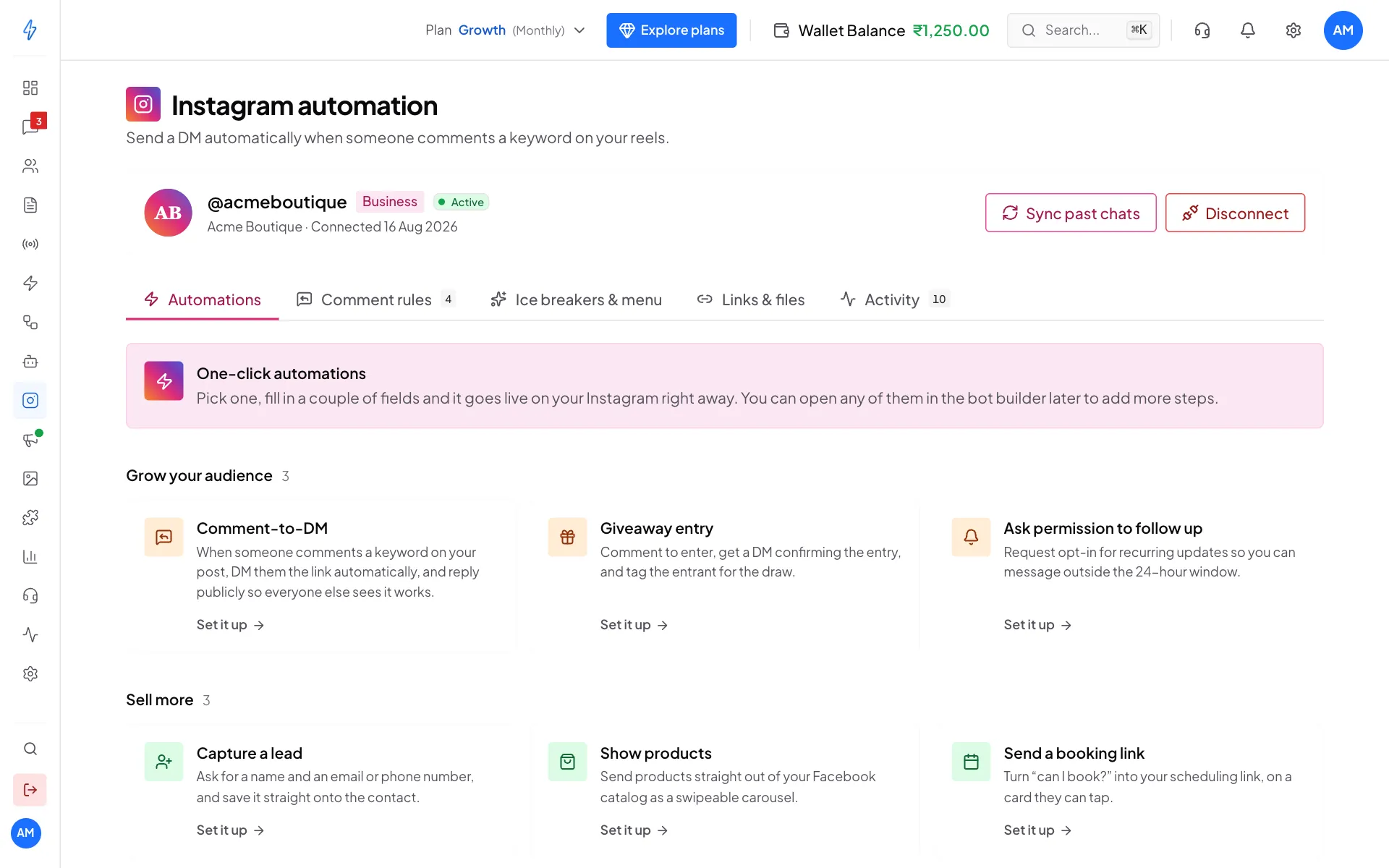Click the magnifier search icon in sidebar
This screenshot has width=1389, height=868.
point(30,749)
